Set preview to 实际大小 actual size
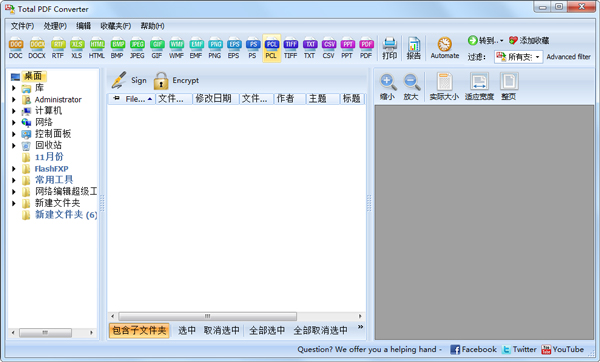Screen dimensions: 600x362 tap(444, 87)
